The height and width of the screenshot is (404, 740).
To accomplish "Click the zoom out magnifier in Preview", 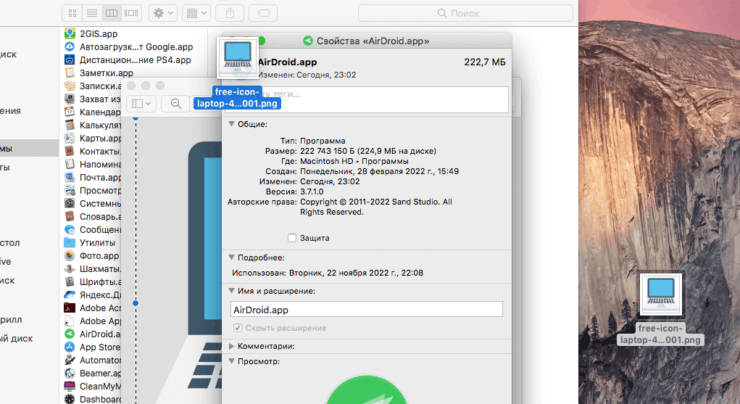I will 176,103.
